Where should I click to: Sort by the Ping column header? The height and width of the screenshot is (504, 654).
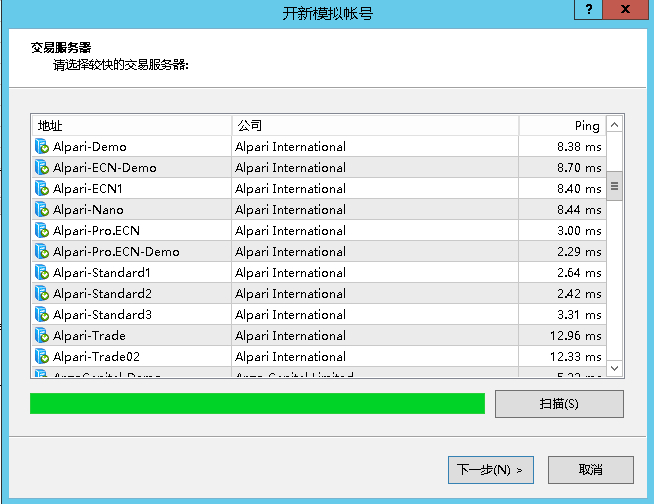[563, 125]
